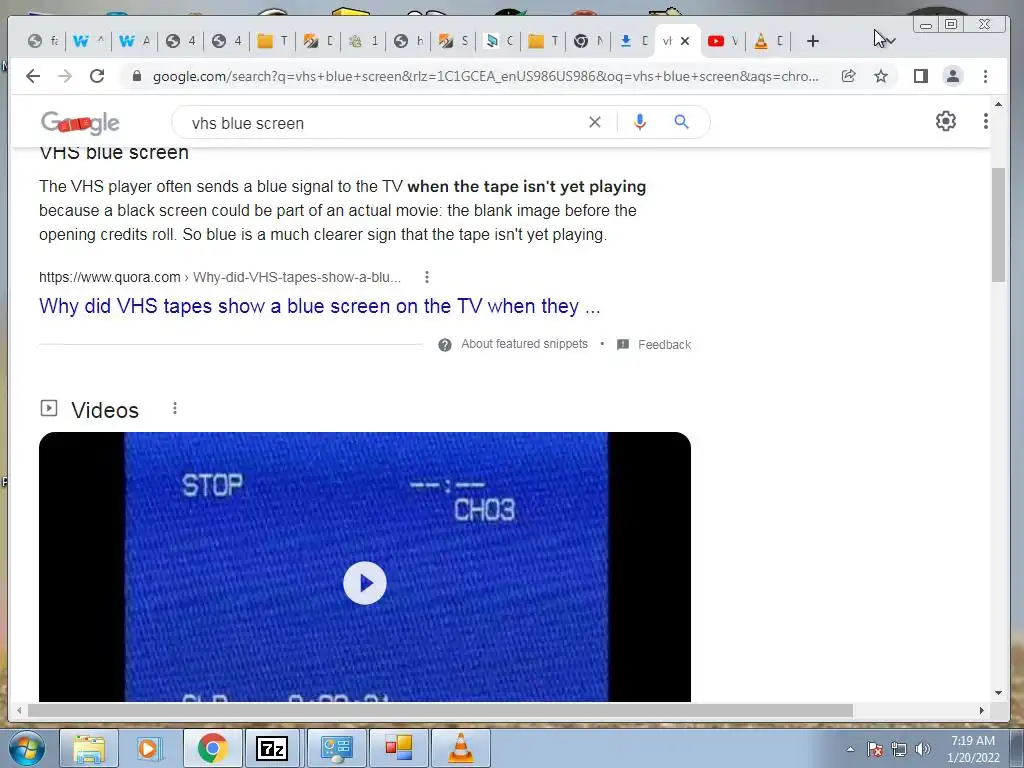
Task: Click the horizontal scrollbar left arrow
Action: (19, 711)
